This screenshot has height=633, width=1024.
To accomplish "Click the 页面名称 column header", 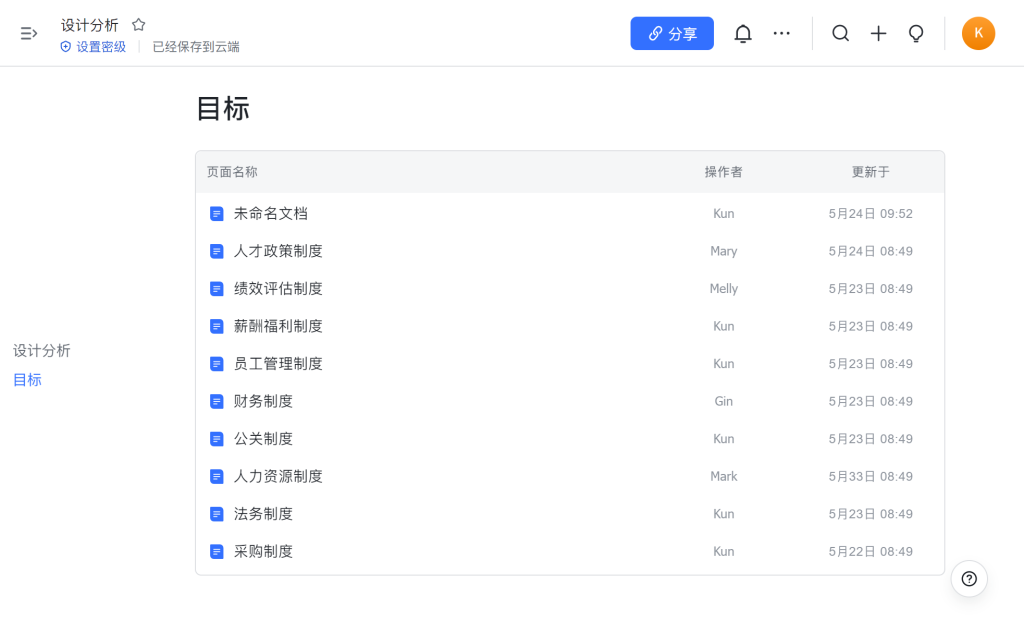I will point(232,172).
